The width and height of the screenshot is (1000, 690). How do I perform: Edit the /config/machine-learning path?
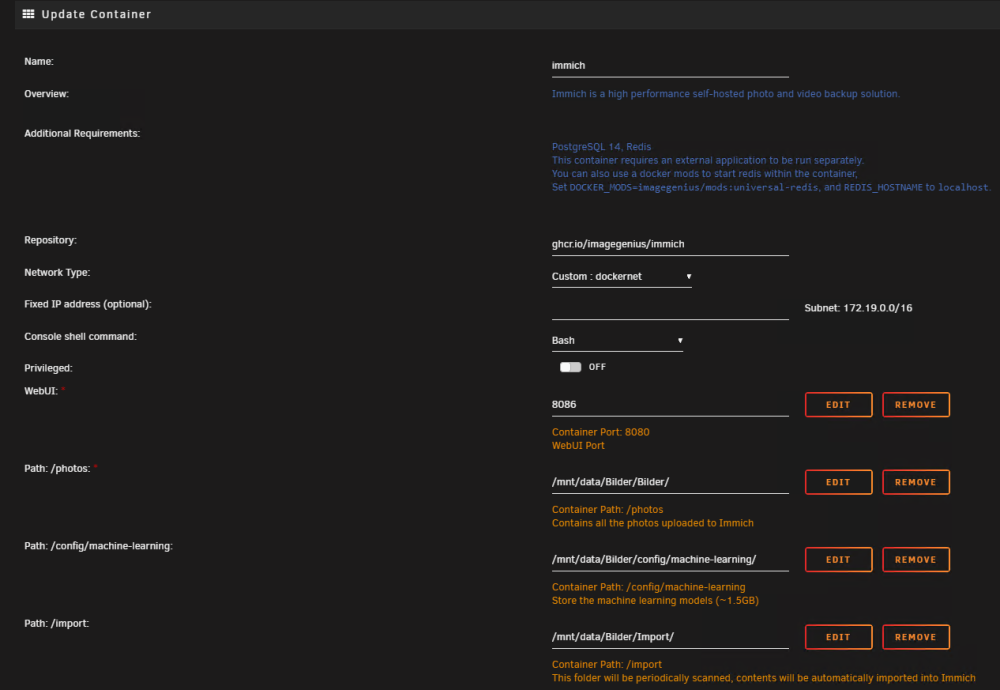pyautogui.click(x=838, y=559)
